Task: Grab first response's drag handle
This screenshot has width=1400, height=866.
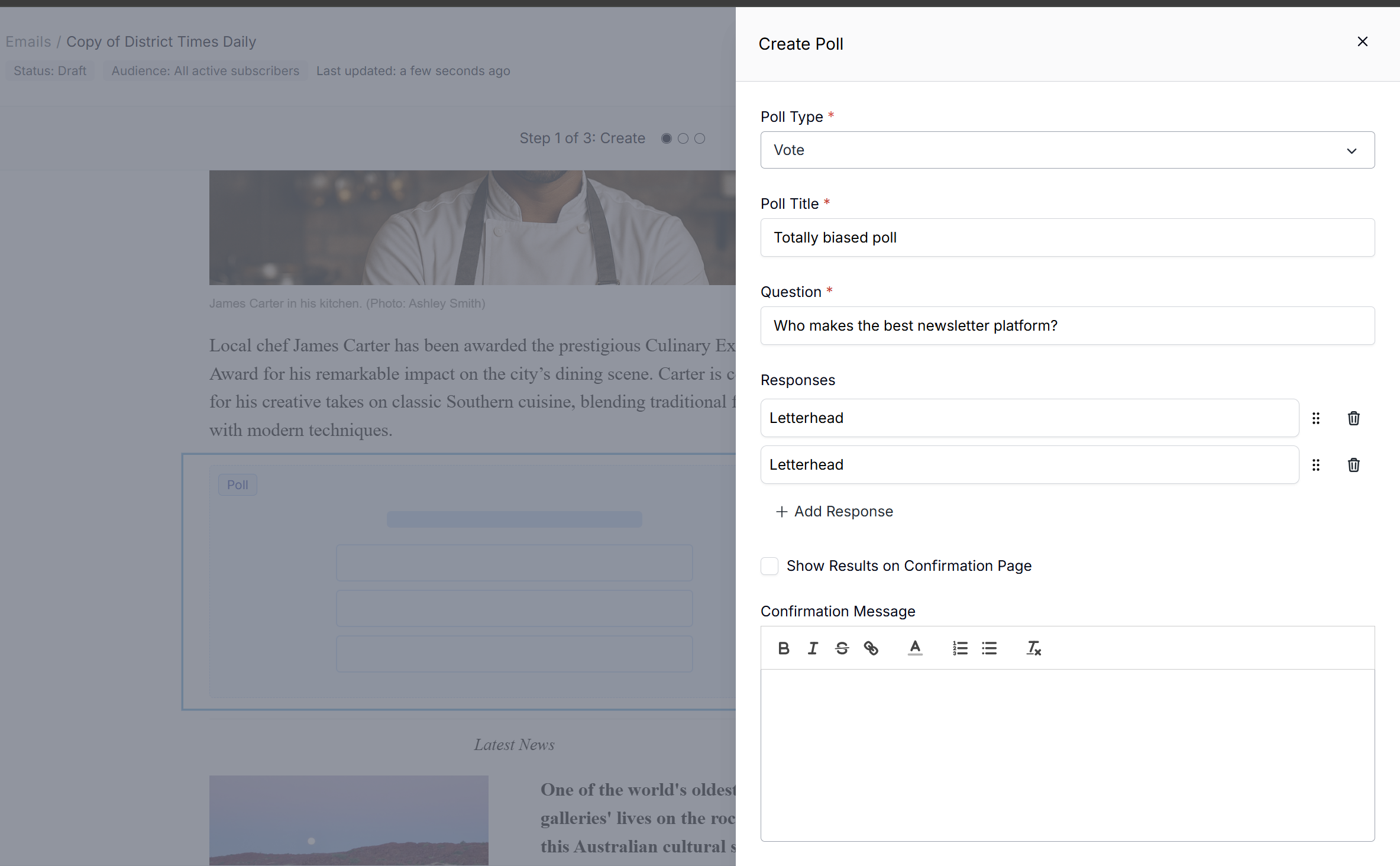Action: coord(1315,418)
